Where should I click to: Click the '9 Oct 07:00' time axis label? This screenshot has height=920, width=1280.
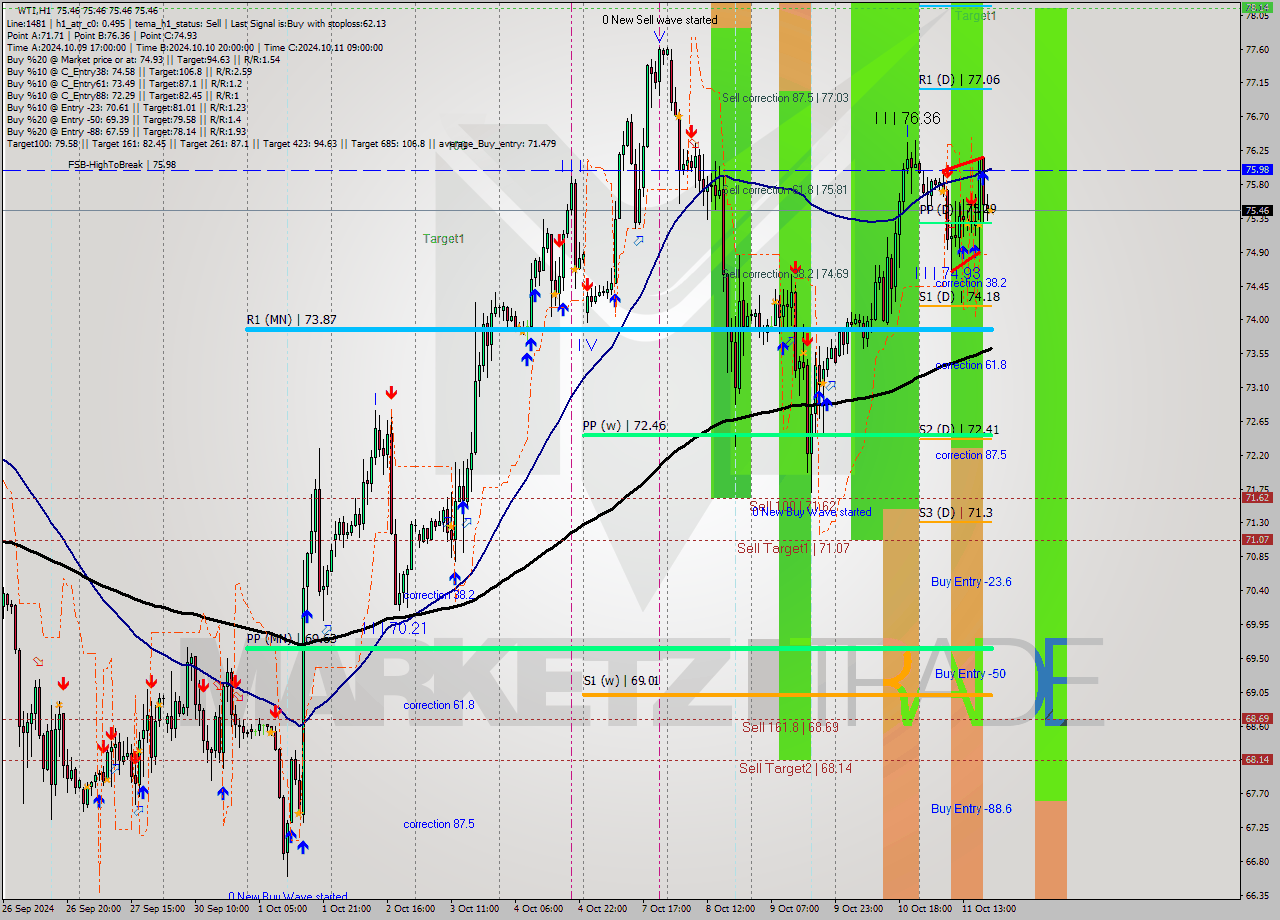click(x=795, y=909)
